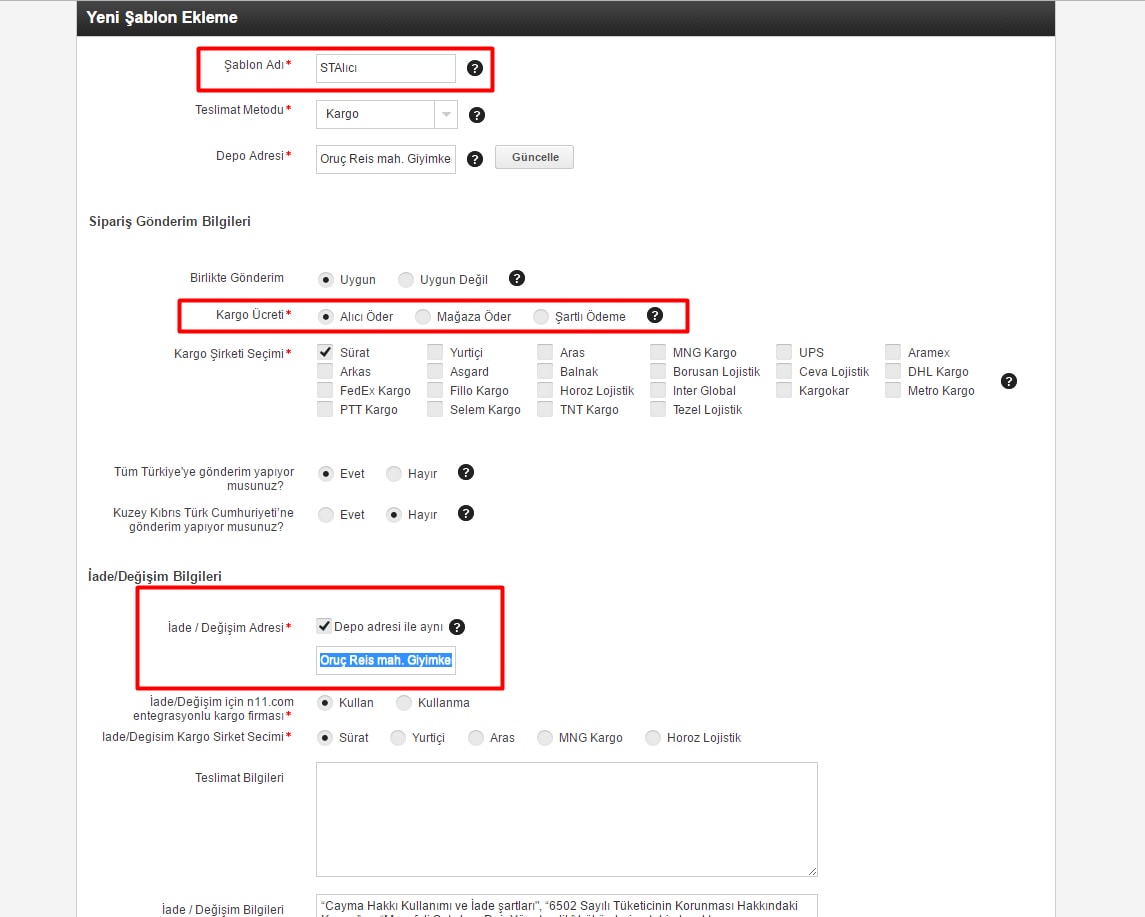Select Uygun for Birlikte Gönderim

pyautogui.click(x=326, y=280)
